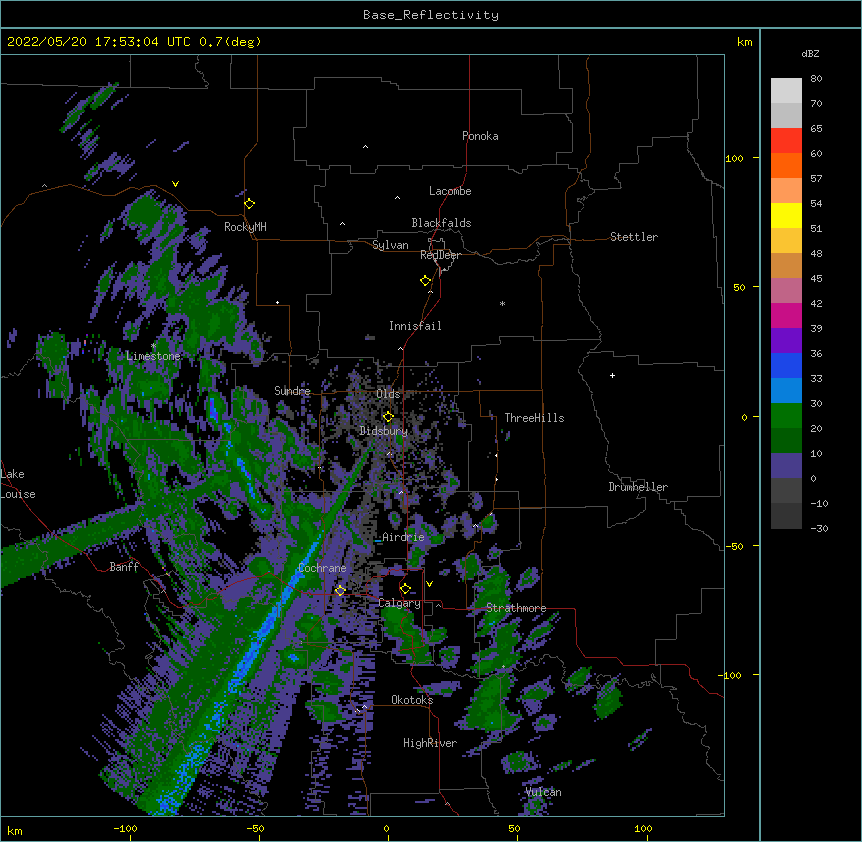Image resolution: width=862 pixels, height=842 pixels.
Task: Click the dBZ legend heading
Action: [810, 53]
